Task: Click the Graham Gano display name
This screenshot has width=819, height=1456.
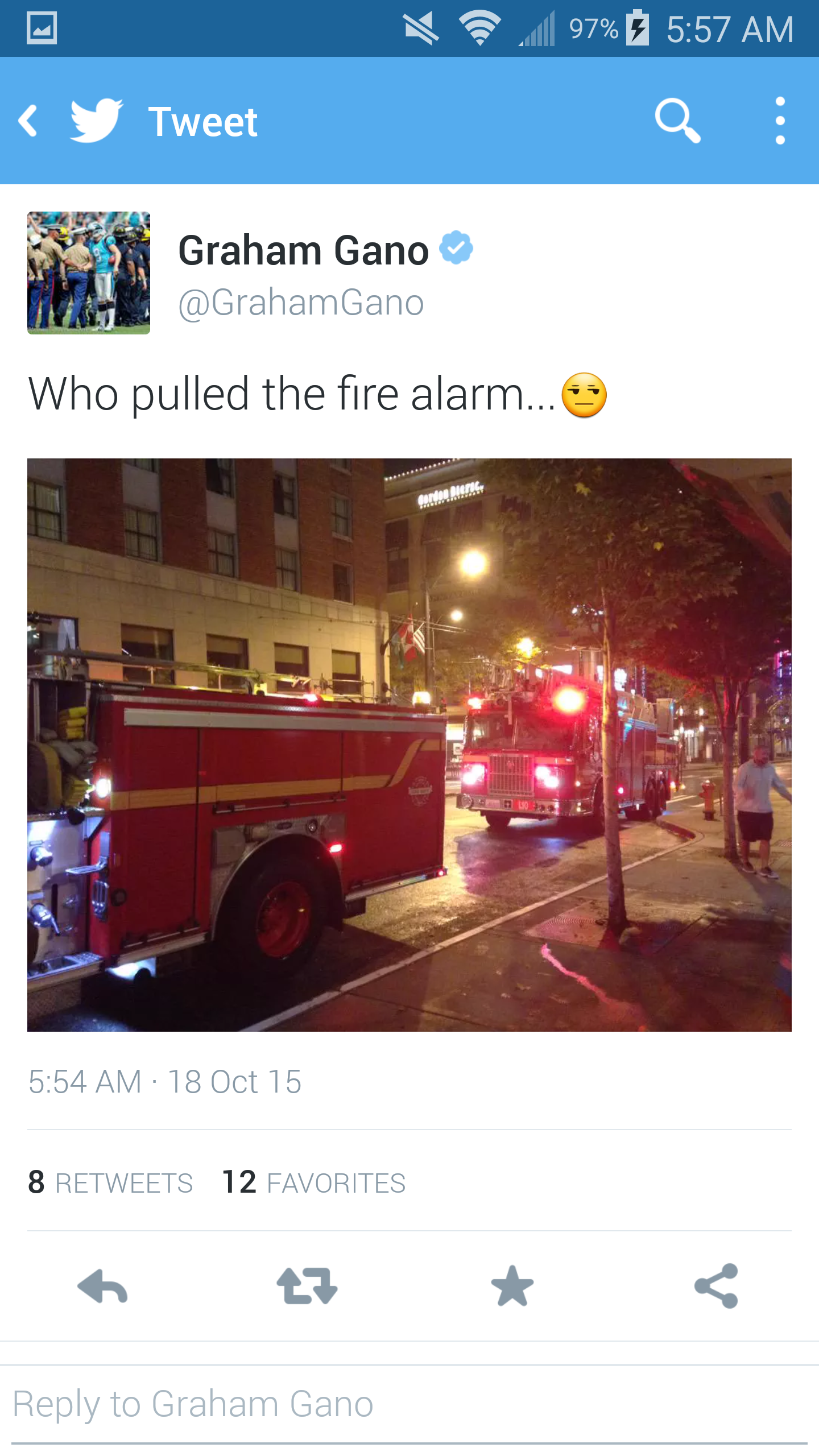Action: 304,250
